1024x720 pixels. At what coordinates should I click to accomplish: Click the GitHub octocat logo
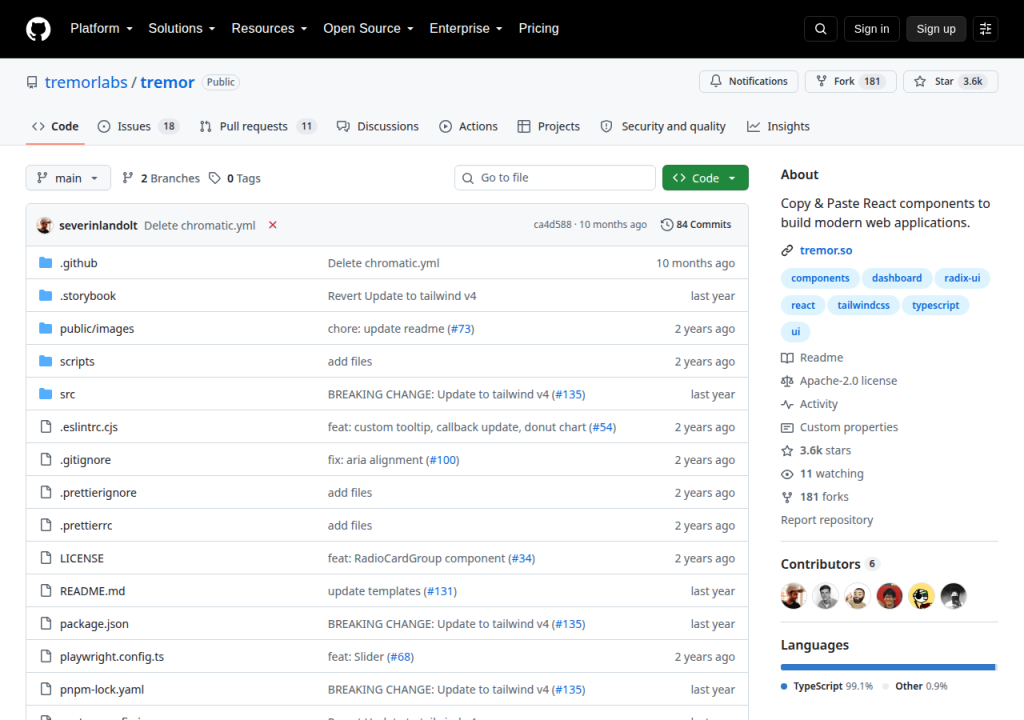pyautogui.click(x=38, y=29)
